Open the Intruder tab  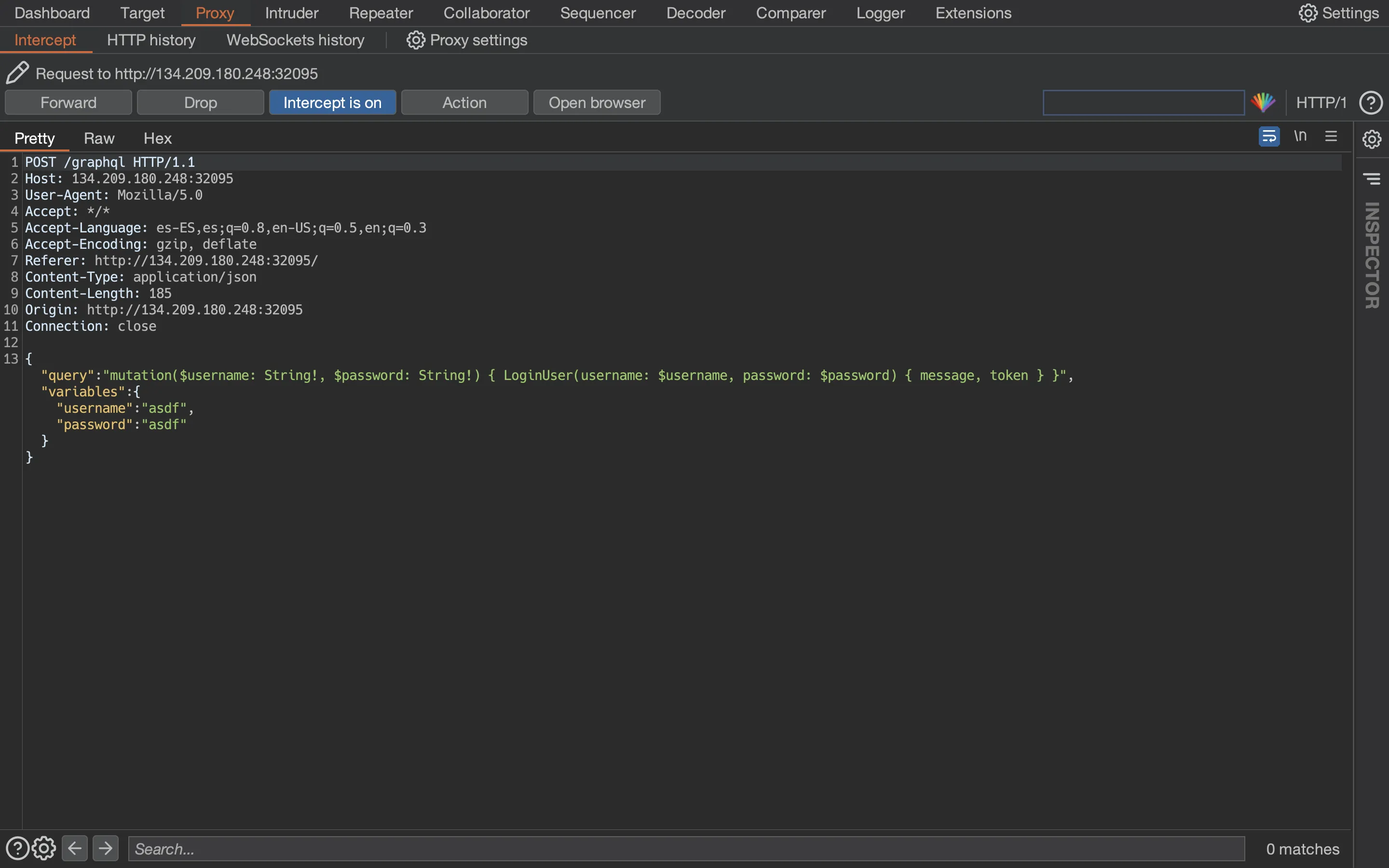[292, 13]
